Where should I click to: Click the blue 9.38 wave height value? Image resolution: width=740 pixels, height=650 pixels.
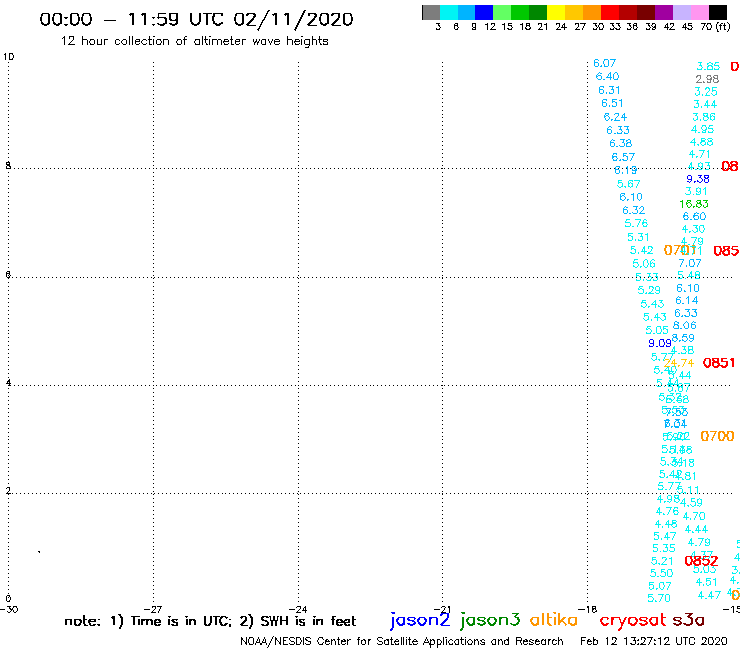[698, 179]
